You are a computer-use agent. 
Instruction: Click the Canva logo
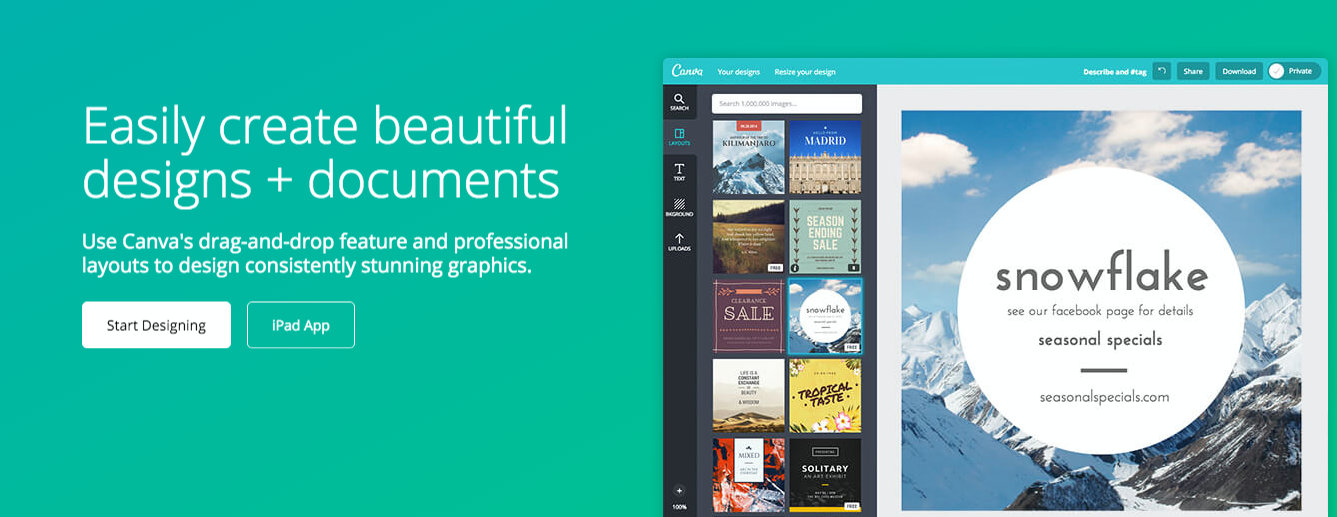pos(687,71)
